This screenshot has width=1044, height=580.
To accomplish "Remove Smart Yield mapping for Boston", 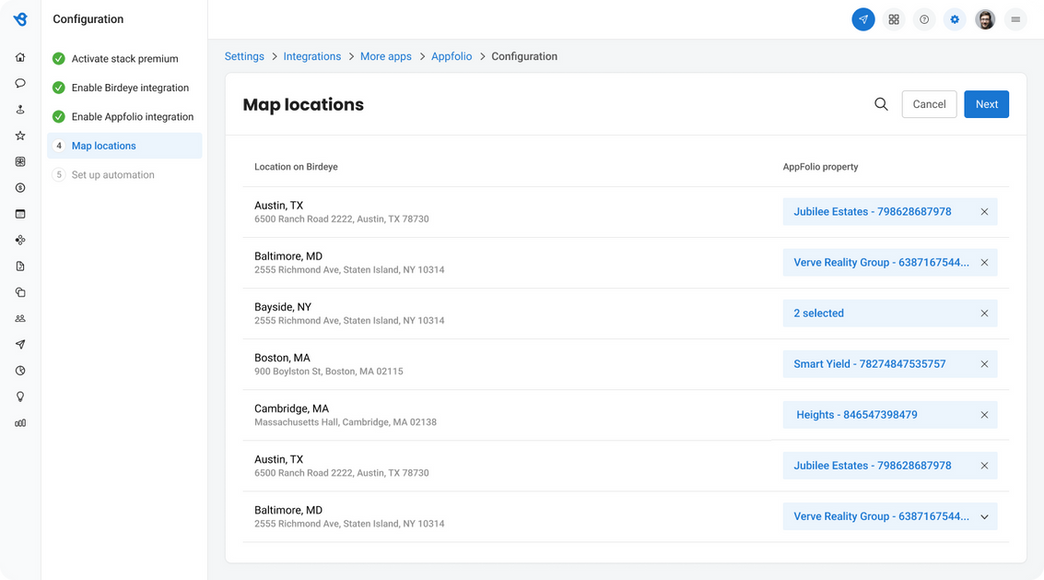I will [x=984, y=364].
